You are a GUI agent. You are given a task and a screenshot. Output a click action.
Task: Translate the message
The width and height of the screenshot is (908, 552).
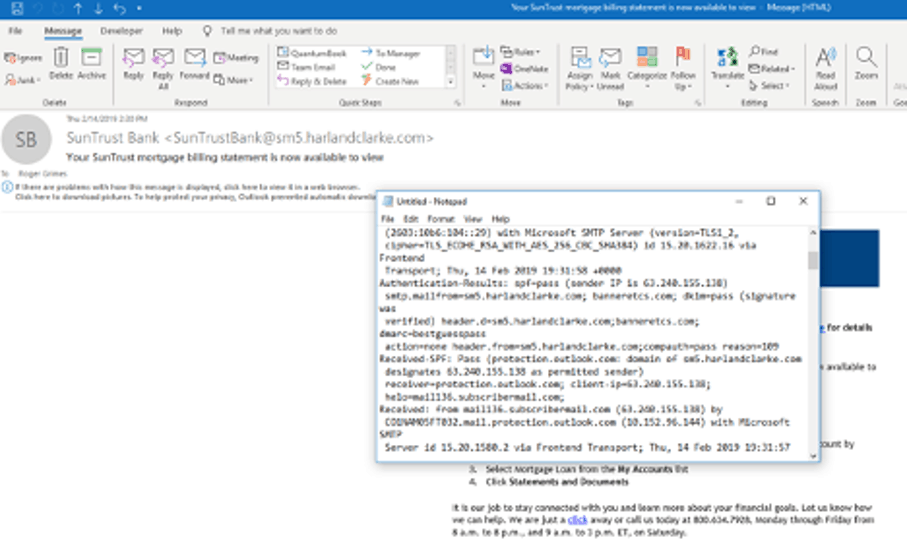pyautogui.click(x=727, y=68)
